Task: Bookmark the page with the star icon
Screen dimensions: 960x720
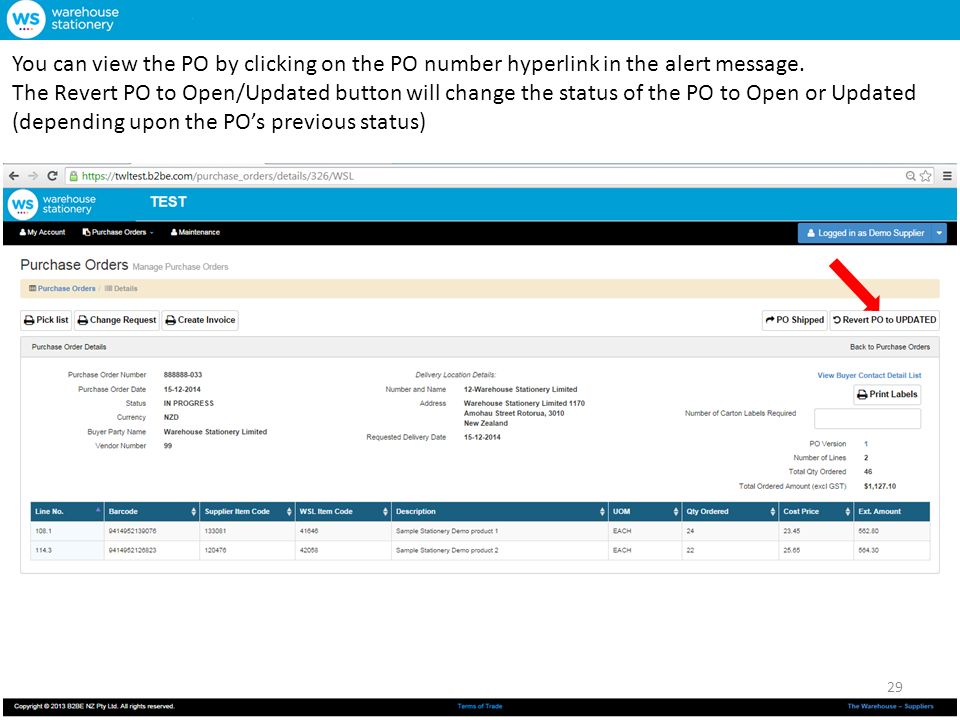Action: (x=926, y=176)
